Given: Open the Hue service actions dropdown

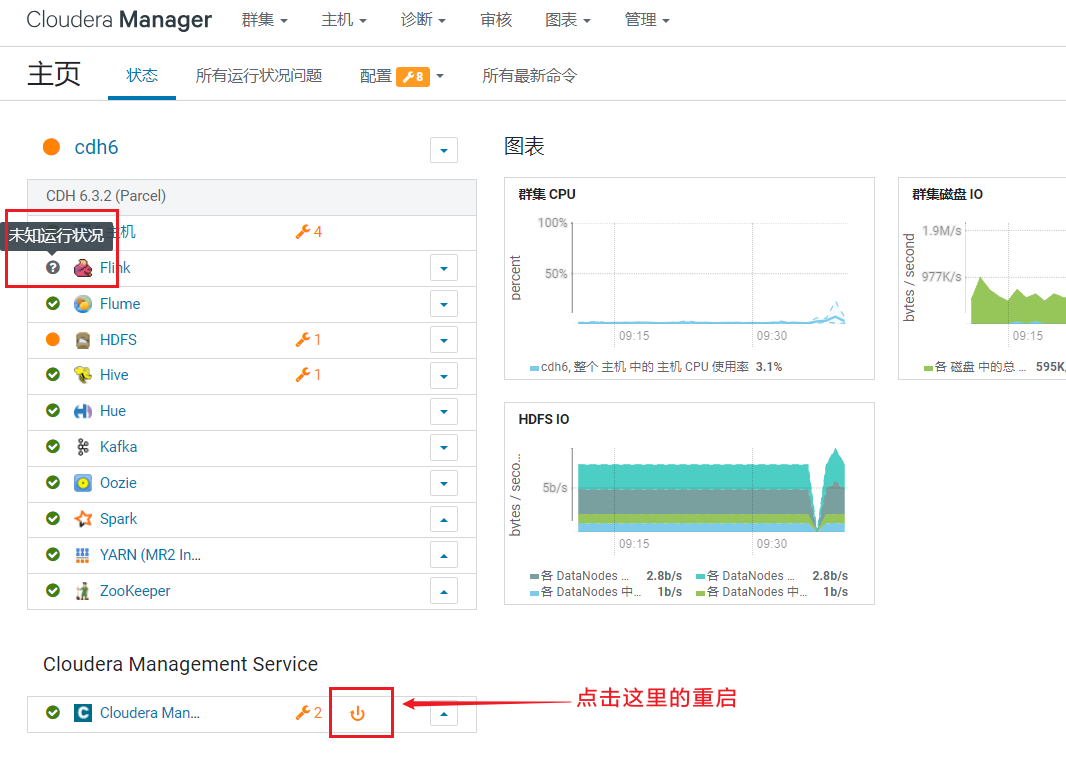Looking at the screenshot, I should (444, 411).
